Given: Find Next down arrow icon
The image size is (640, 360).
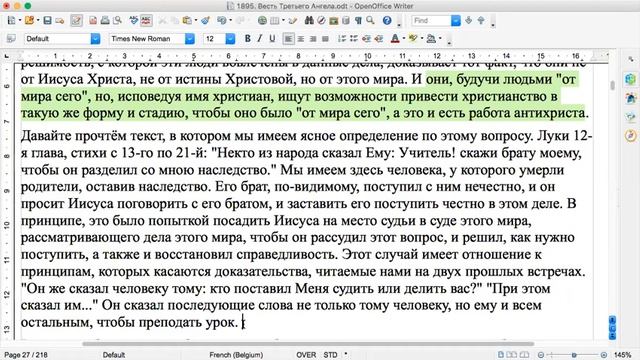Looking at the screenshot, I should [469, 20].
